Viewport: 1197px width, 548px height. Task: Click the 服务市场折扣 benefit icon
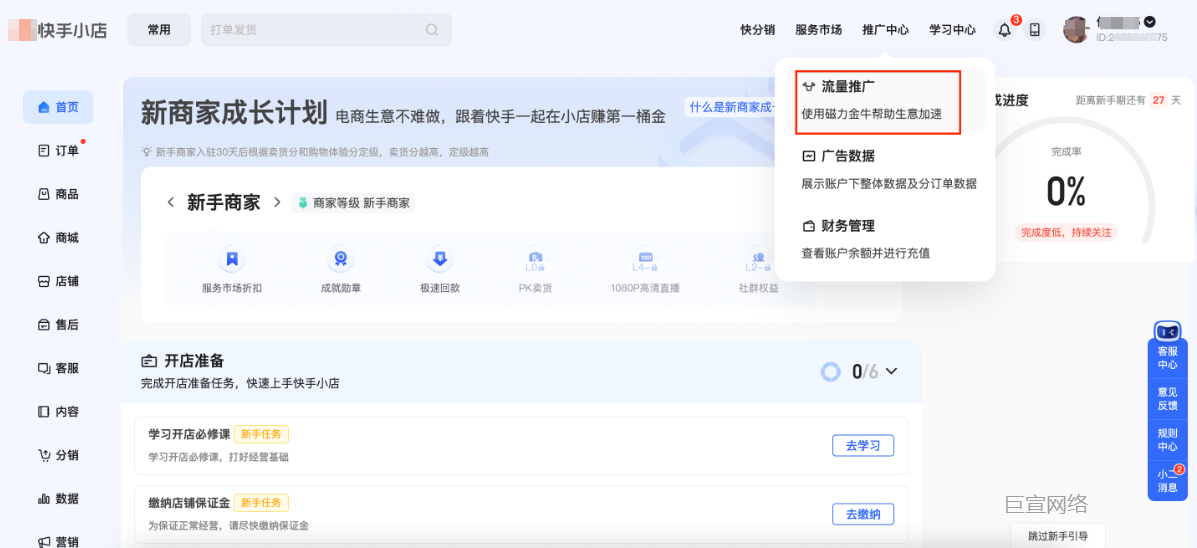231,259
